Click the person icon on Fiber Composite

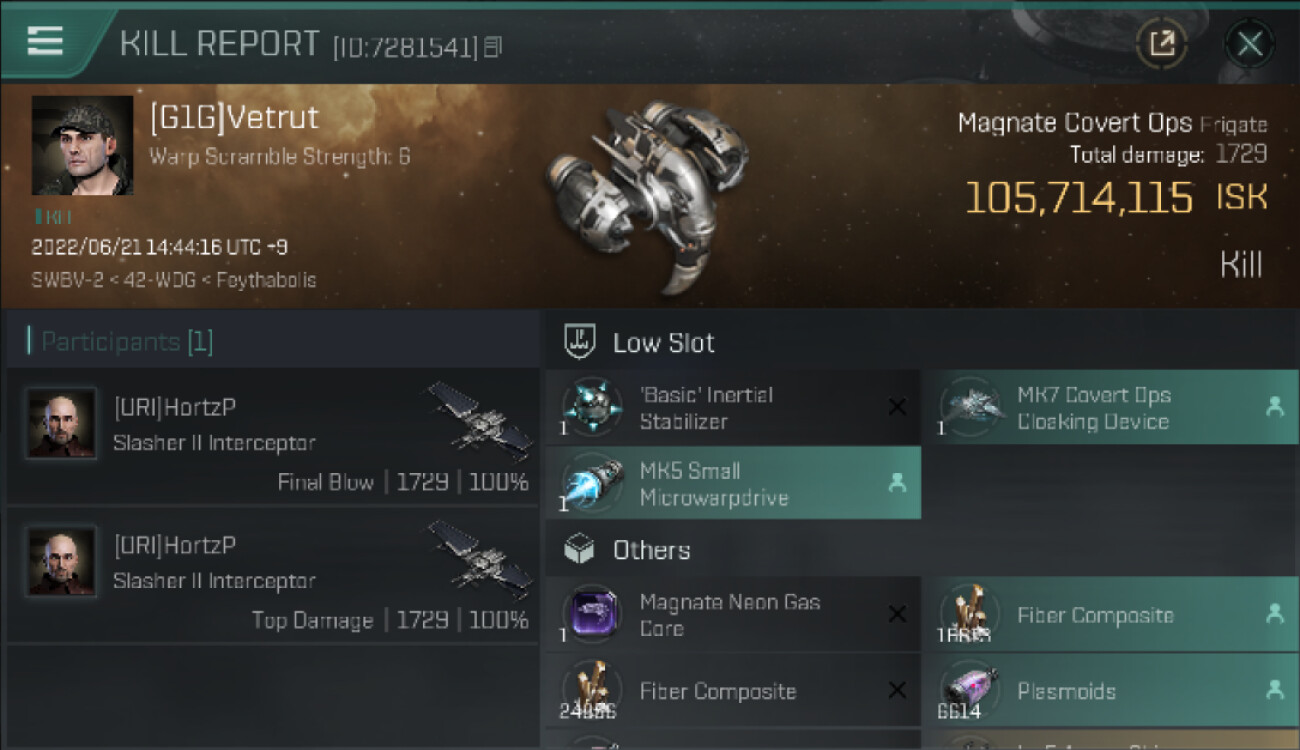click(x=1274, y=615)
